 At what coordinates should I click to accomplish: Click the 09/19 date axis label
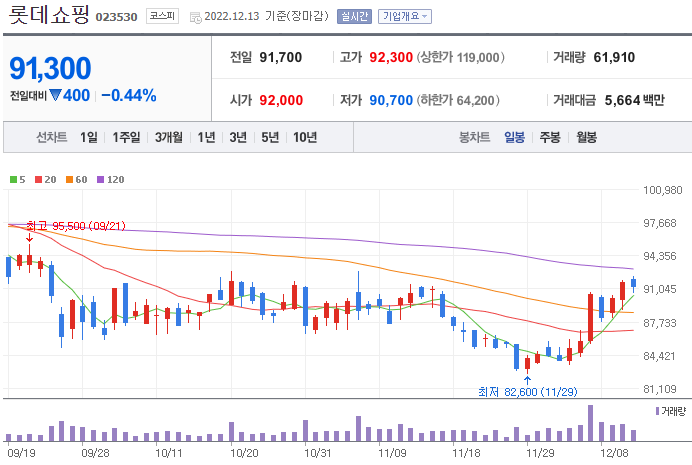pos(21,453)
